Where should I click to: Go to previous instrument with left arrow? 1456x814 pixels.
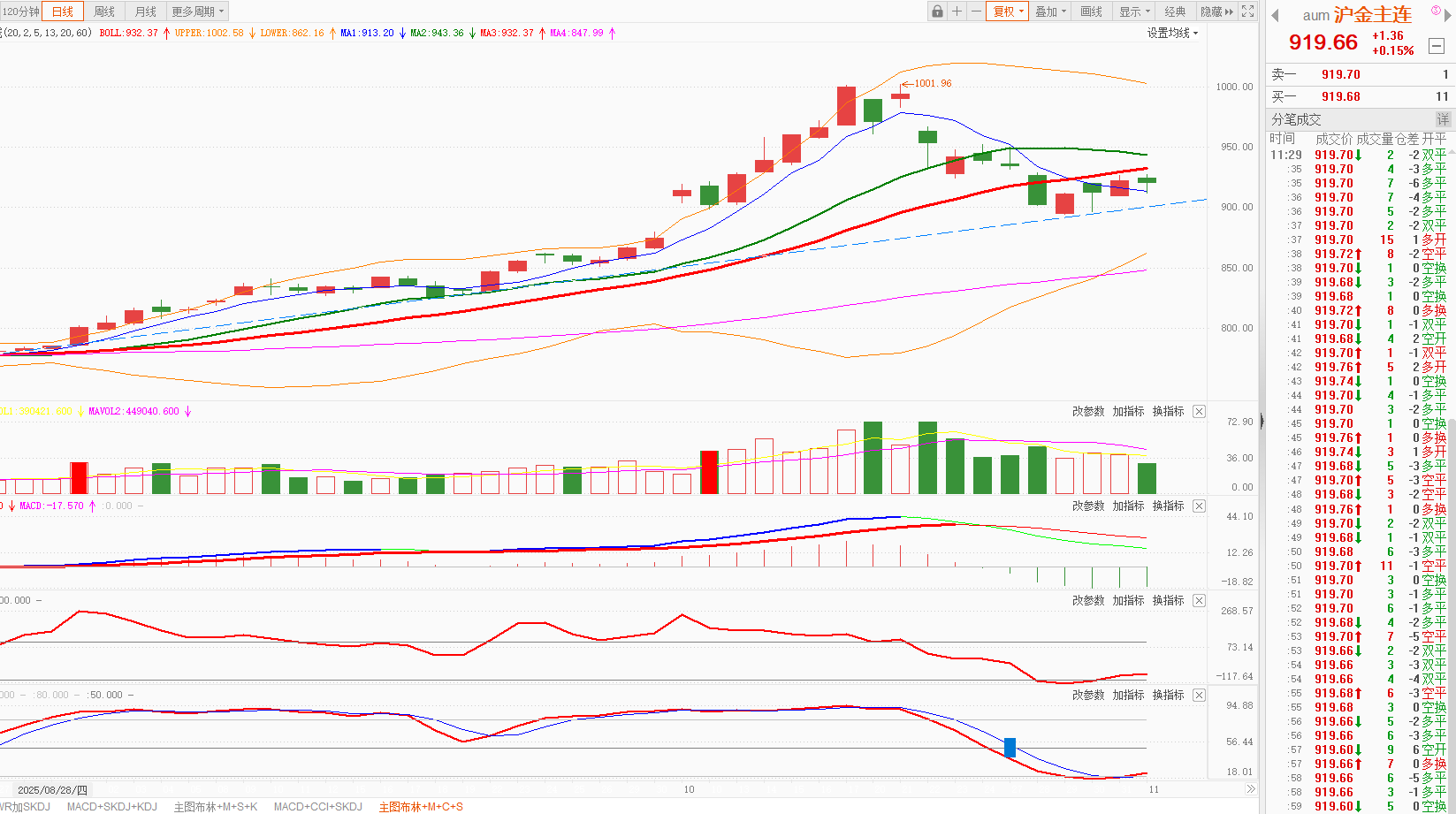click(1275, 15)
